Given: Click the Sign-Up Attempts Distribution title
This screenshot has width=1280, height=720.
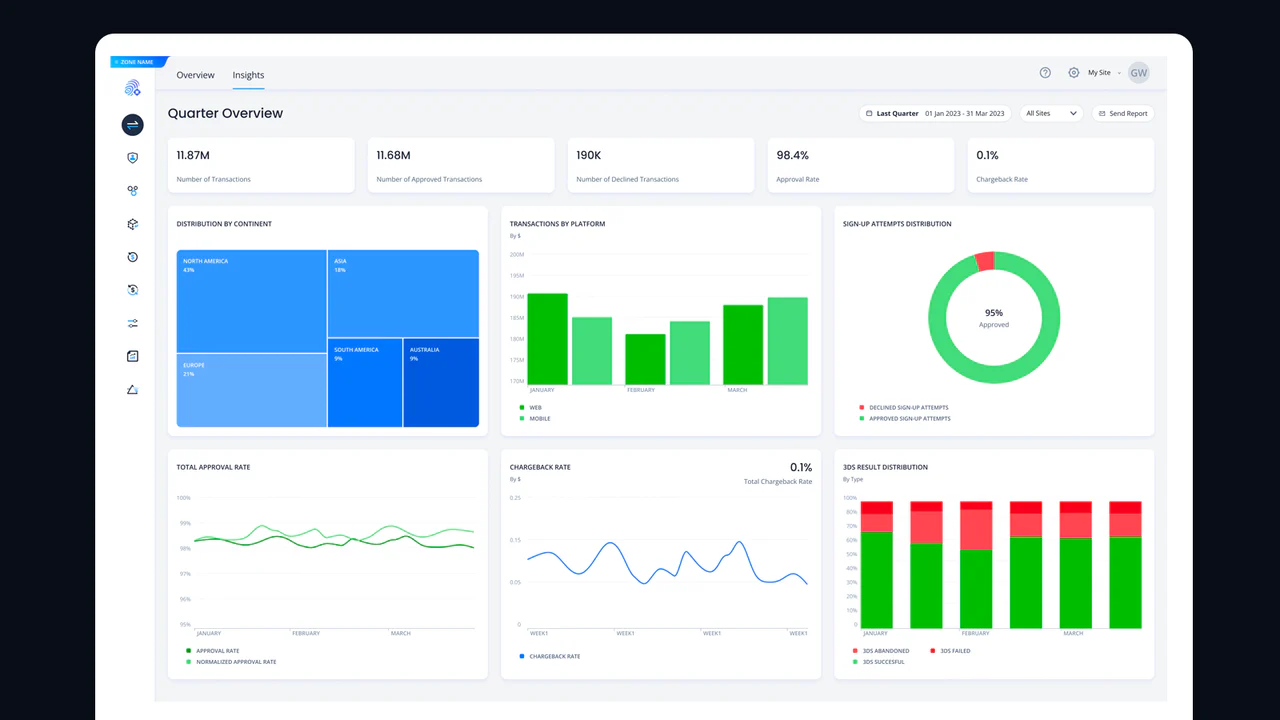Looking at the screenshot, I should [897, 224].
